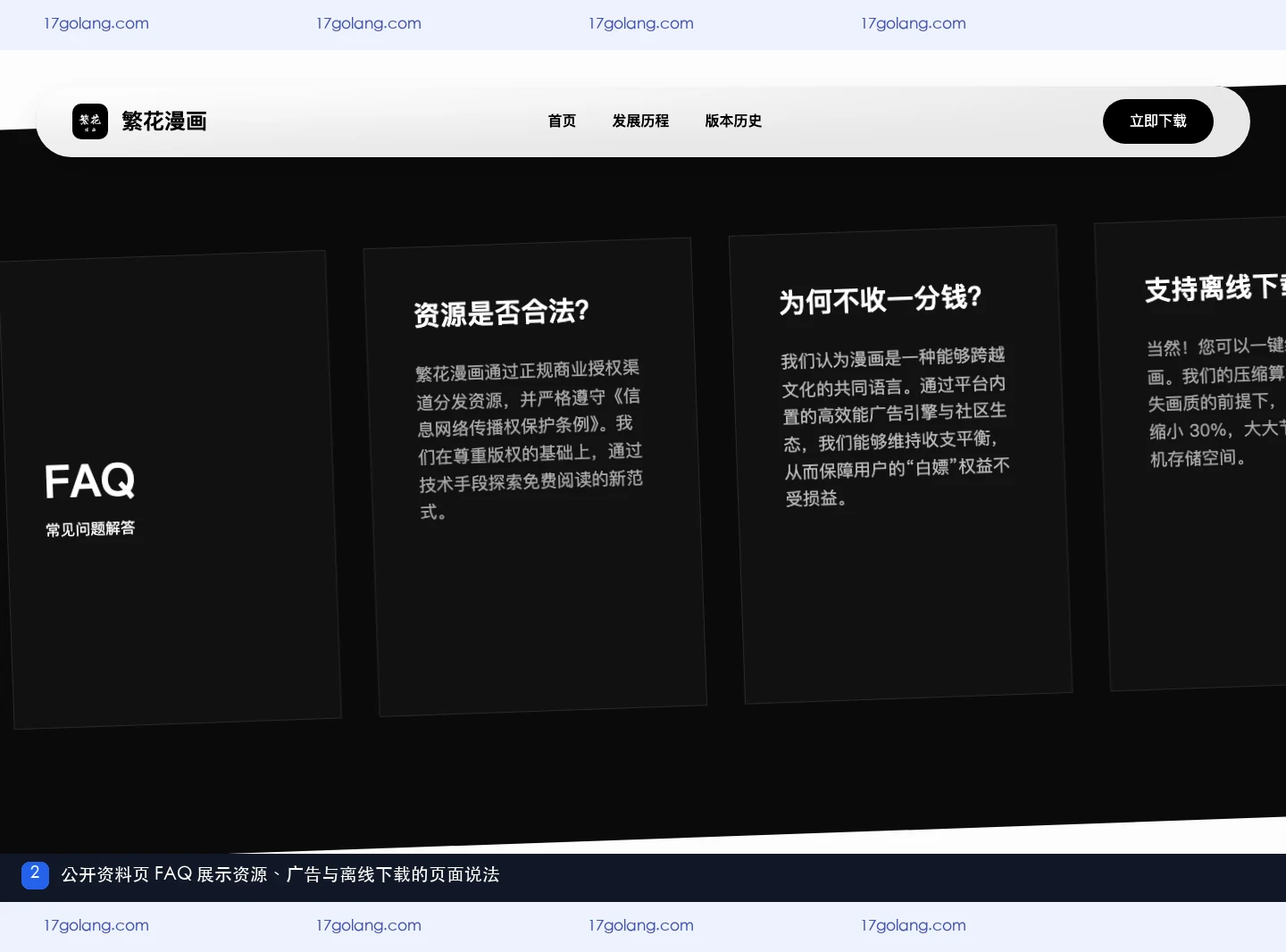Click the FAQ heading card
Screen dimensions: 1286x952
(171, 490)
